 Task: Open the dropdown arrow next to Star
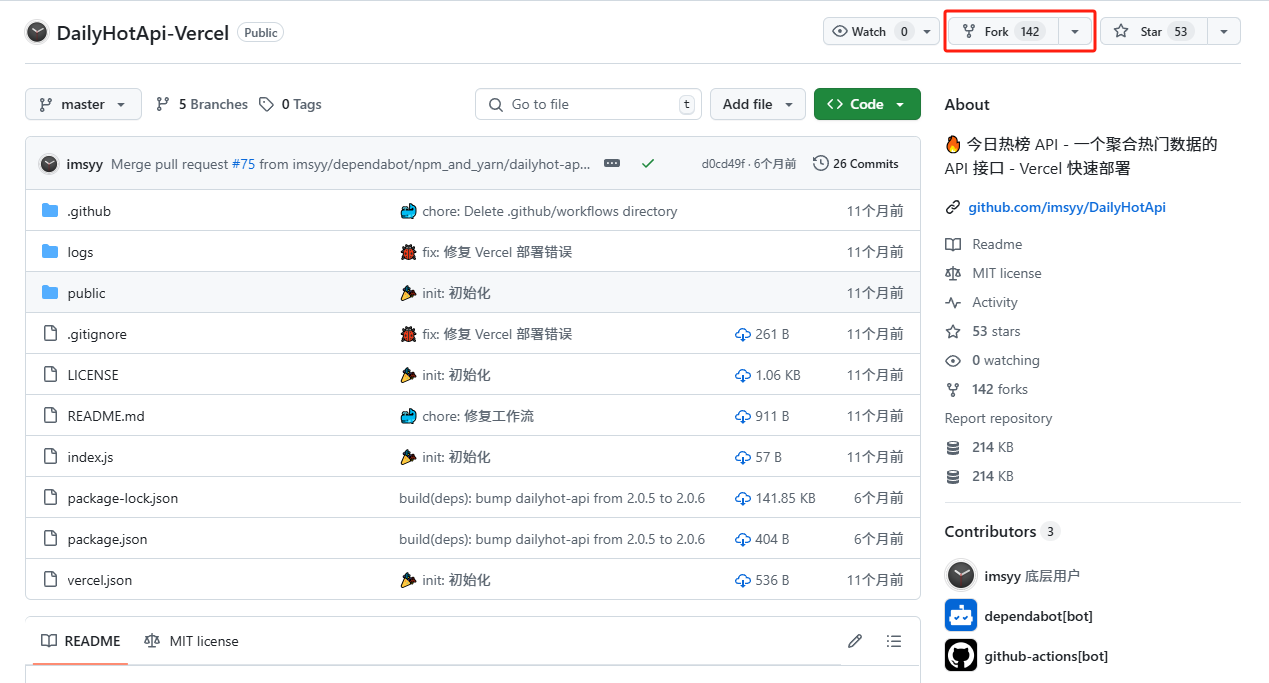pos(1224,31)
